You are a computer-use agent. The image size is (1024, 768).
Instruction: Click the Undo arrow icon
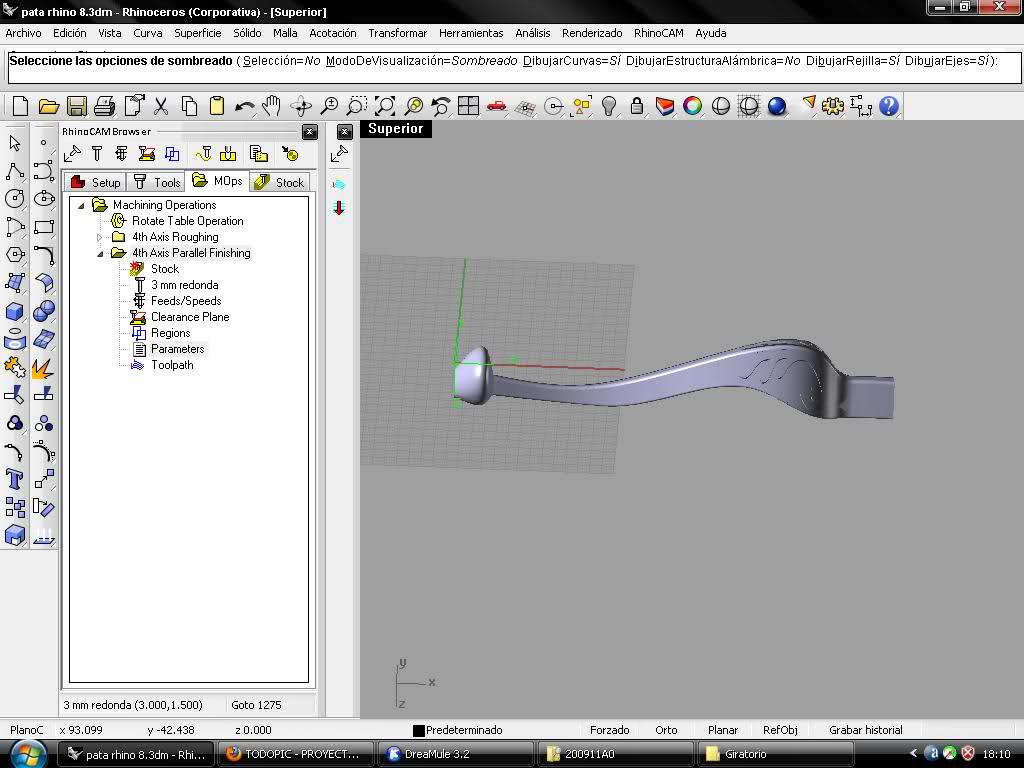click(x=245, y=106)
